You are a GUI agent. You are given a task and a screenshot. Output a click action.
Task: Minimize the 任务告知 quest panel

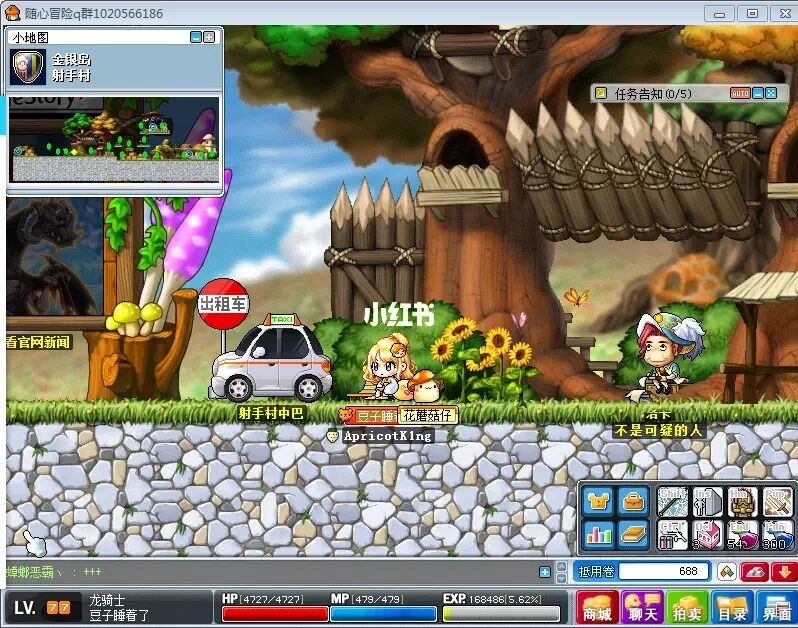point(758,93)
